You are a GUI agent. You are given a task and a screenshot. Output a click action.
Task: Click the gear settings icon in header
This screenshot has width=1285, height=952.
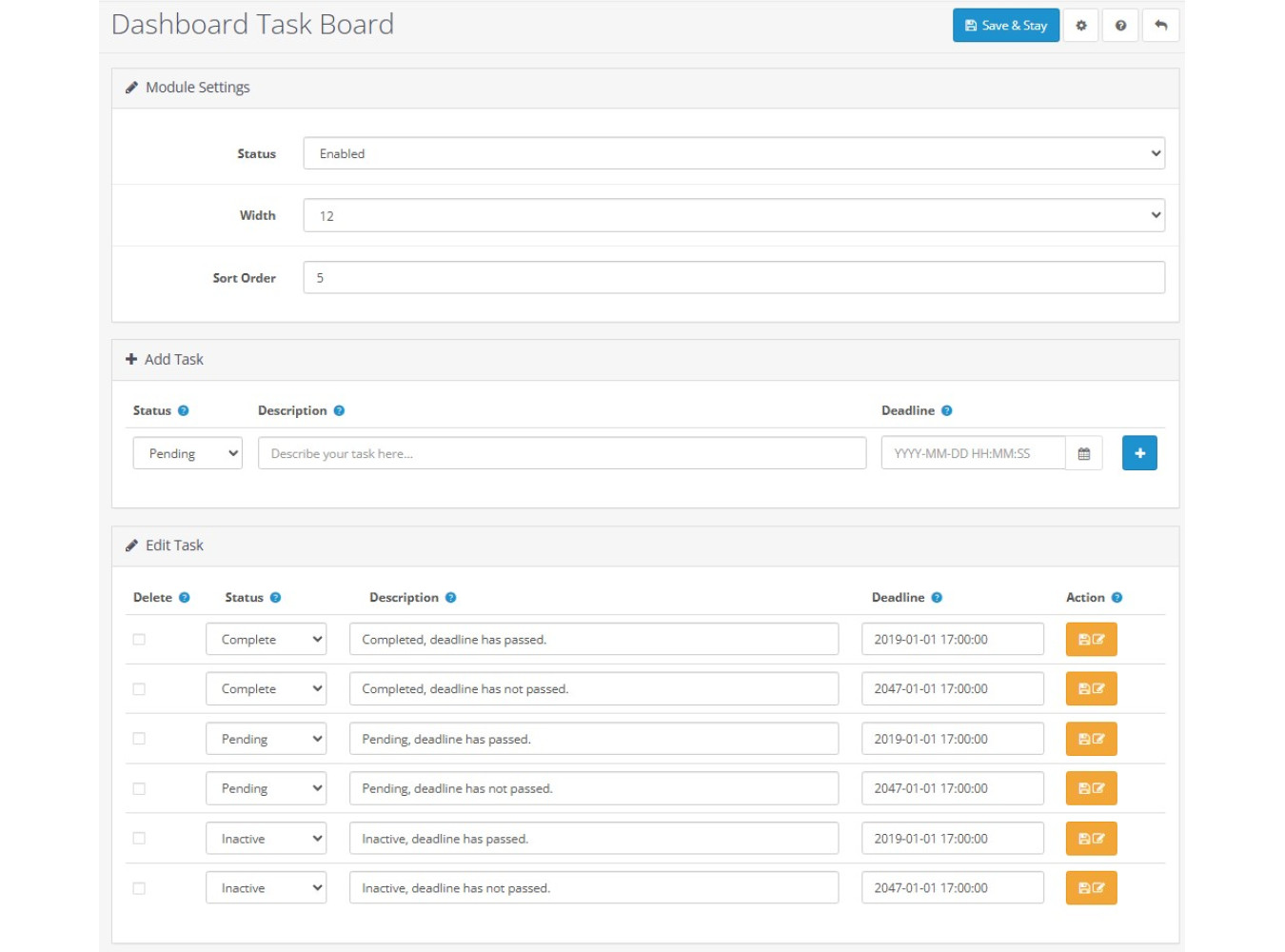click(x=1080, y=26)
